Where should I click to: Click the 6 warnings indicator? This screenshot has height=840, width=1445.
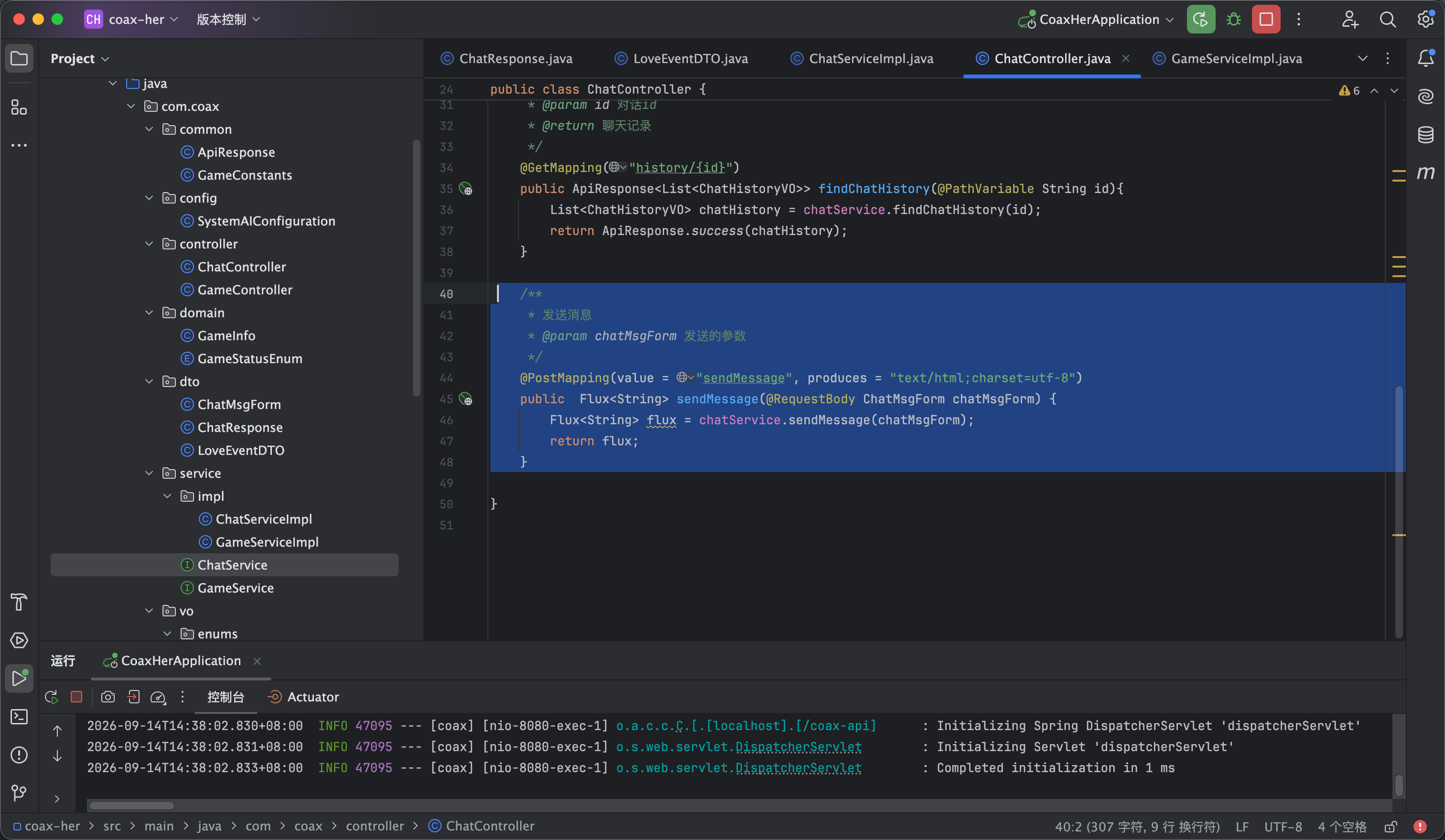1349,91
